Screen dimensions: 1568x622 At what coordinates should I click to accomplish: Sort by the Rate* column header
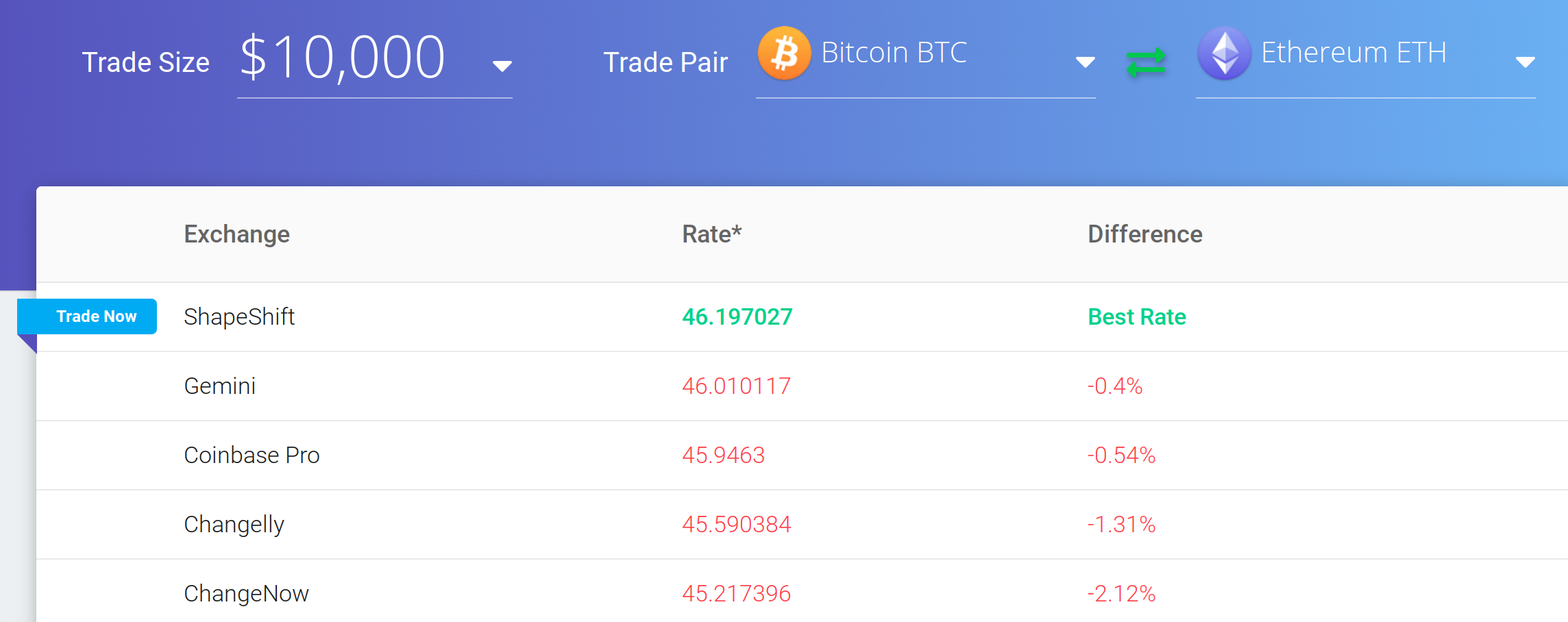coord(711,234)
